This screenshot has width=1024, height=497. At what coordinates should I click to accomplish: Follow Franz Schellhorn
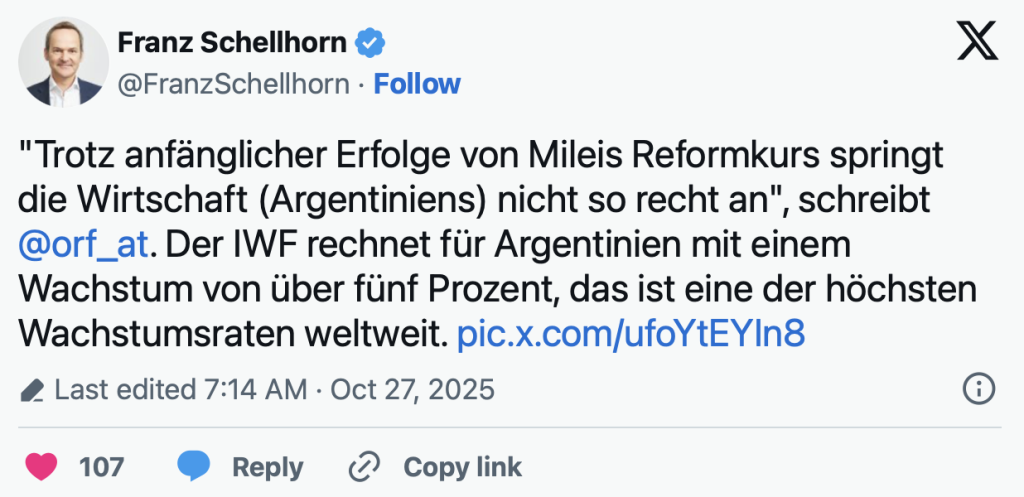[417, 84]
